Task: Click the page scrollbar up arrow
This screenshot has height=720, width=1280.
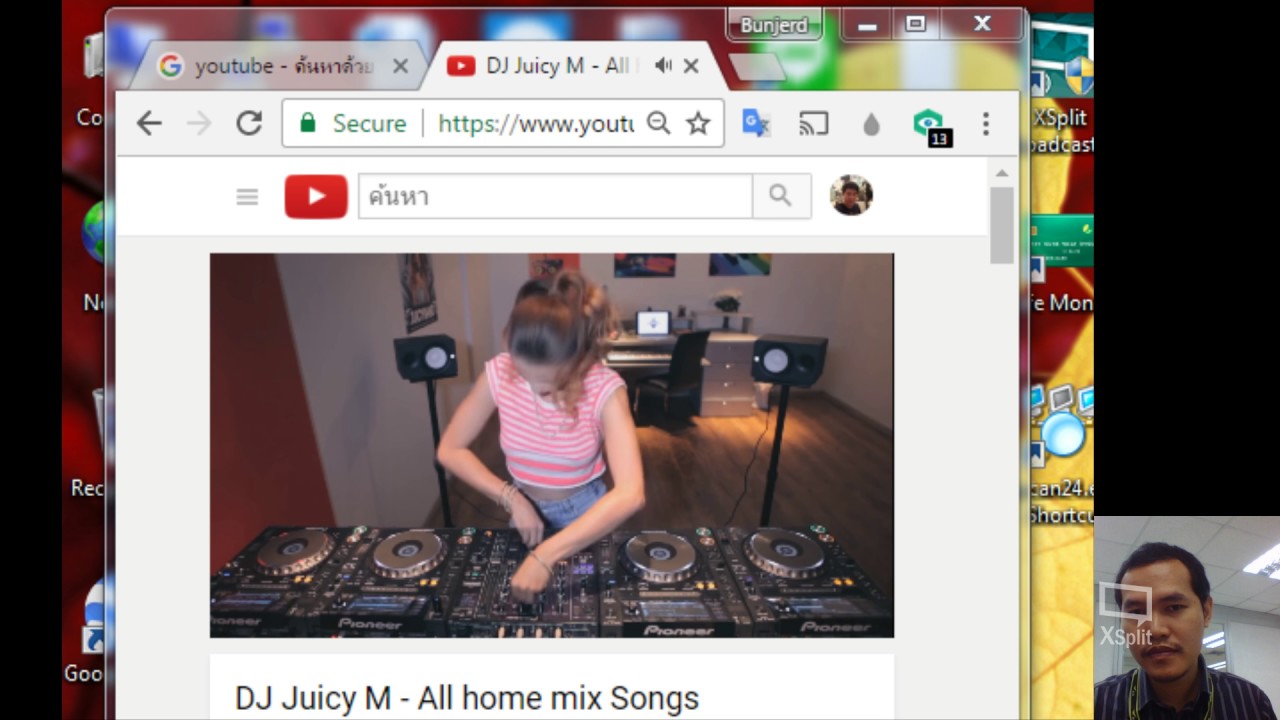Action: pos(1001,173)
